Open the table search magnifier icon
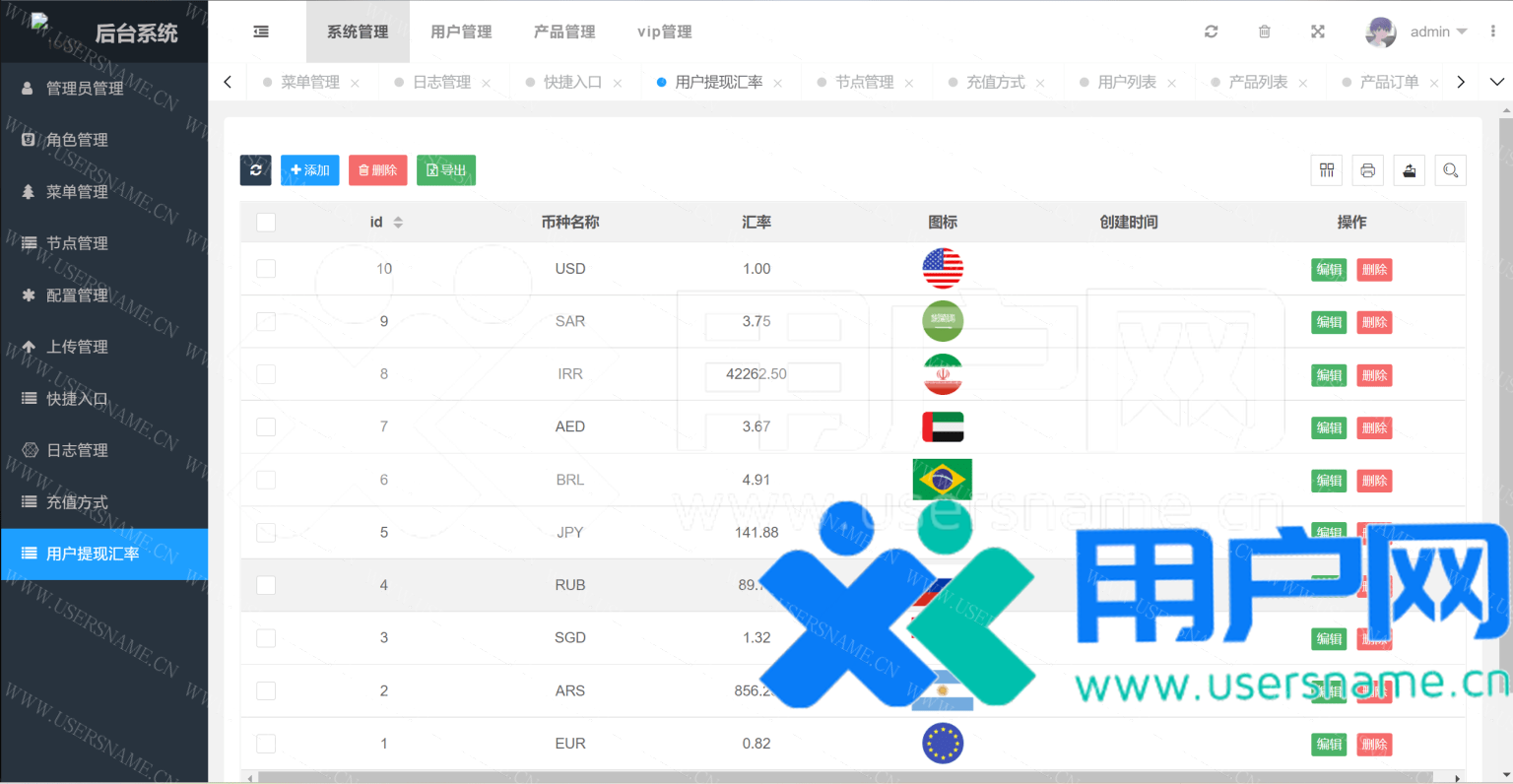This screenshot has width=1513, height=784. pyautogui.click(x=1450, y=170)
